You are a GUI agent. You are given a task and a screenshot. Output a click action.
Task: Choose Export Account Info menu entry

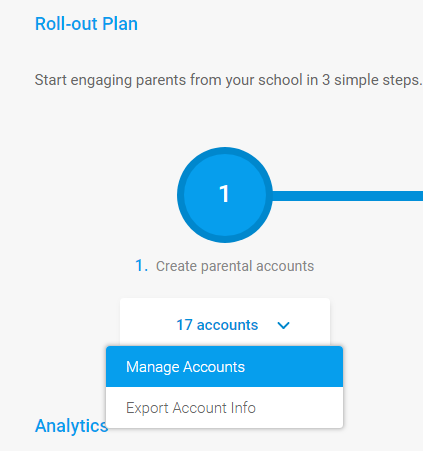click(x=224, y=408)
